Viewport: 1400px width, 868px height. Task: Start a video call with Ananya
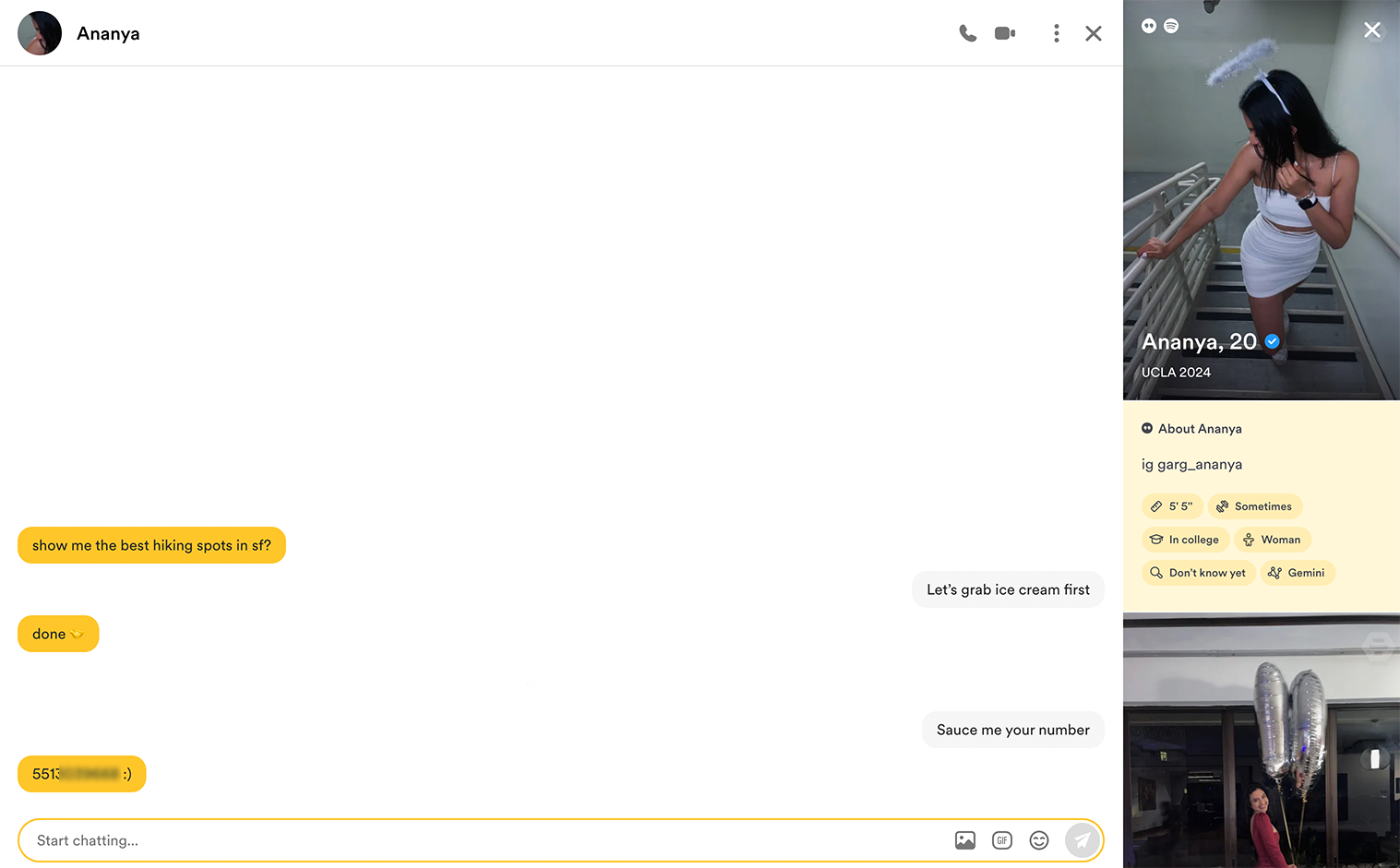1005,33
